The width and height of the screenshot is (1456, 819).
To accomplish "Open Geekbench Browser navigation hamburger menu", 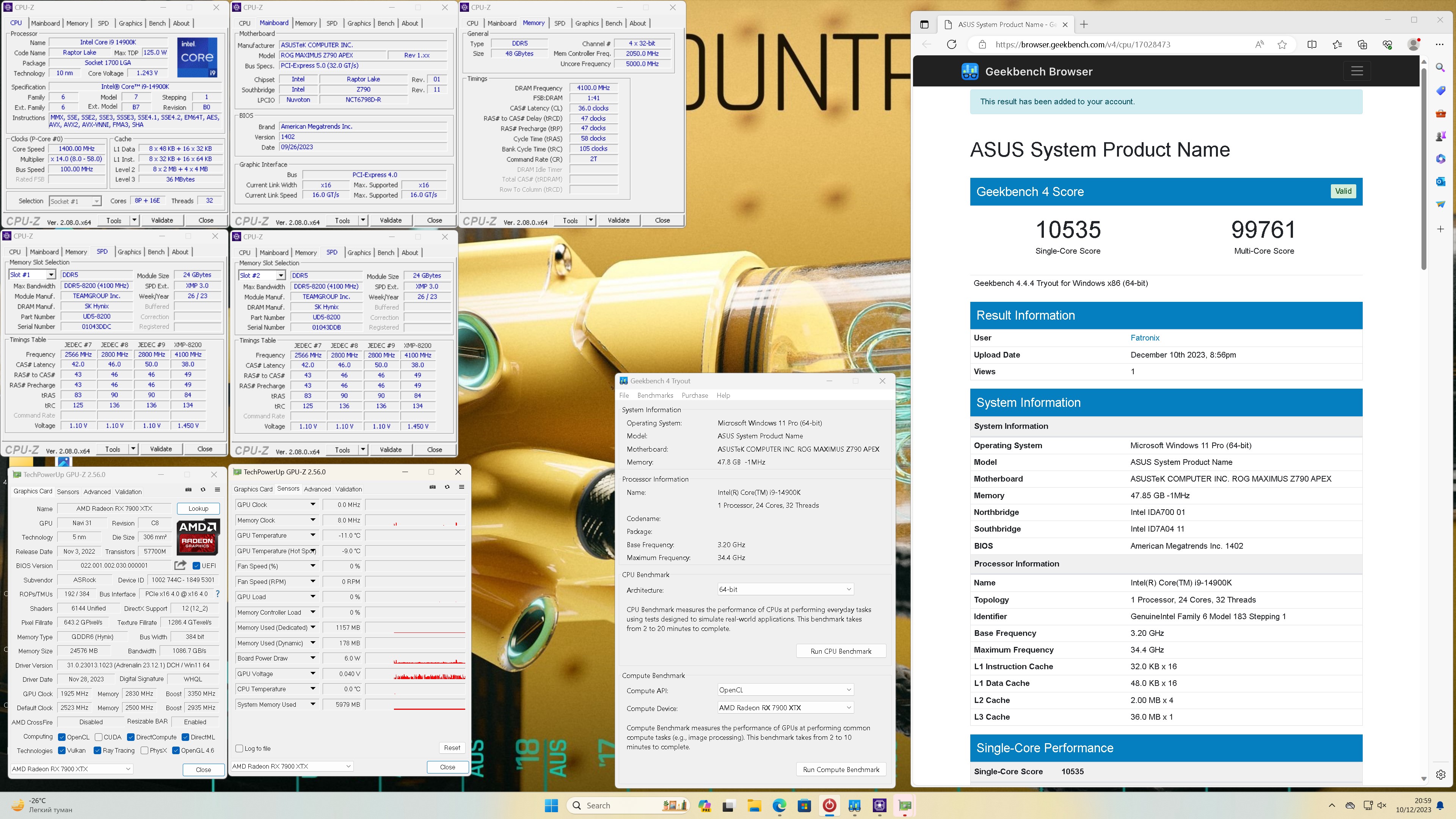I will pyautogui.click(x=1357, y=71).
